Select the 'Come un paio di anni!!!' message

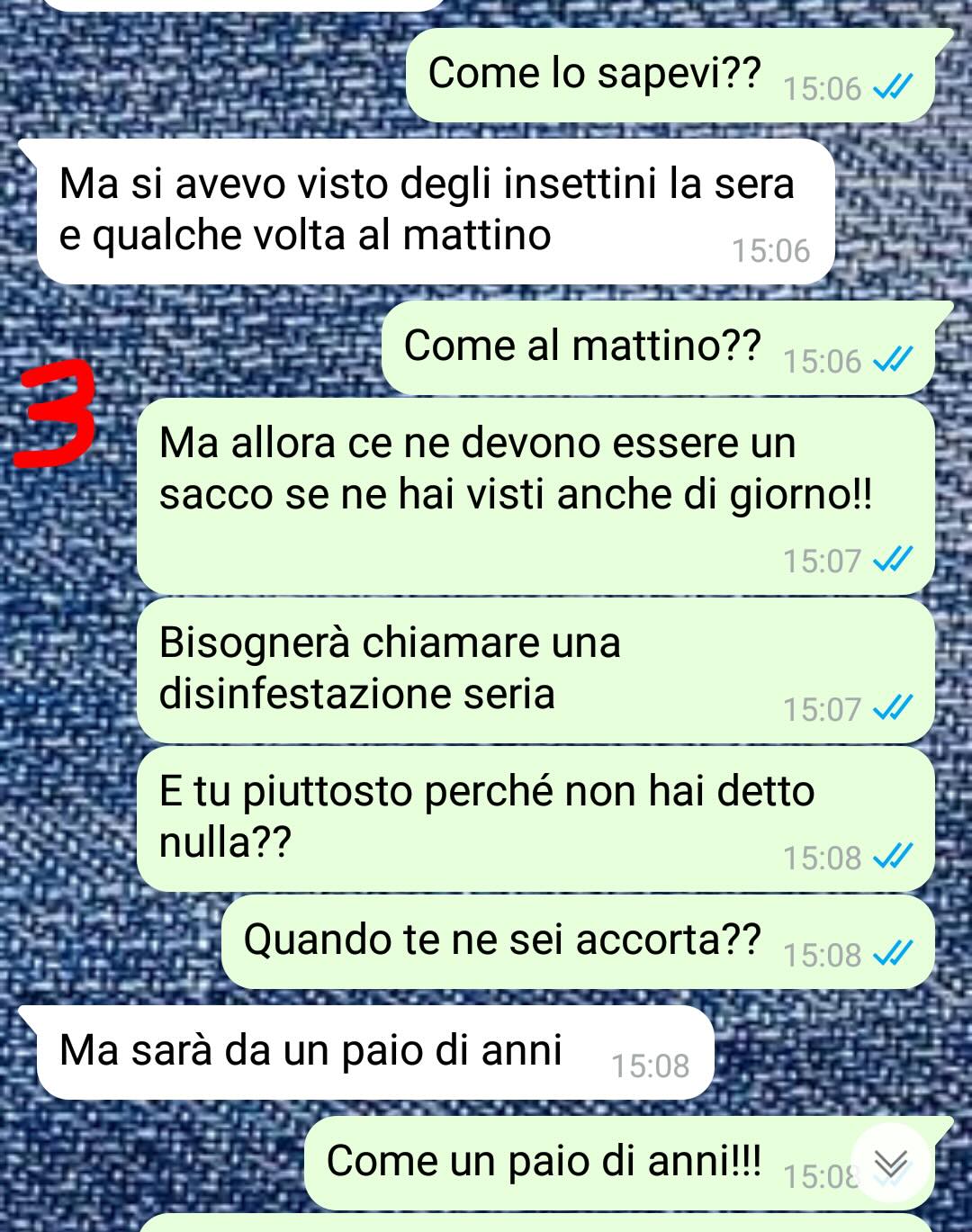[621, 1164]
